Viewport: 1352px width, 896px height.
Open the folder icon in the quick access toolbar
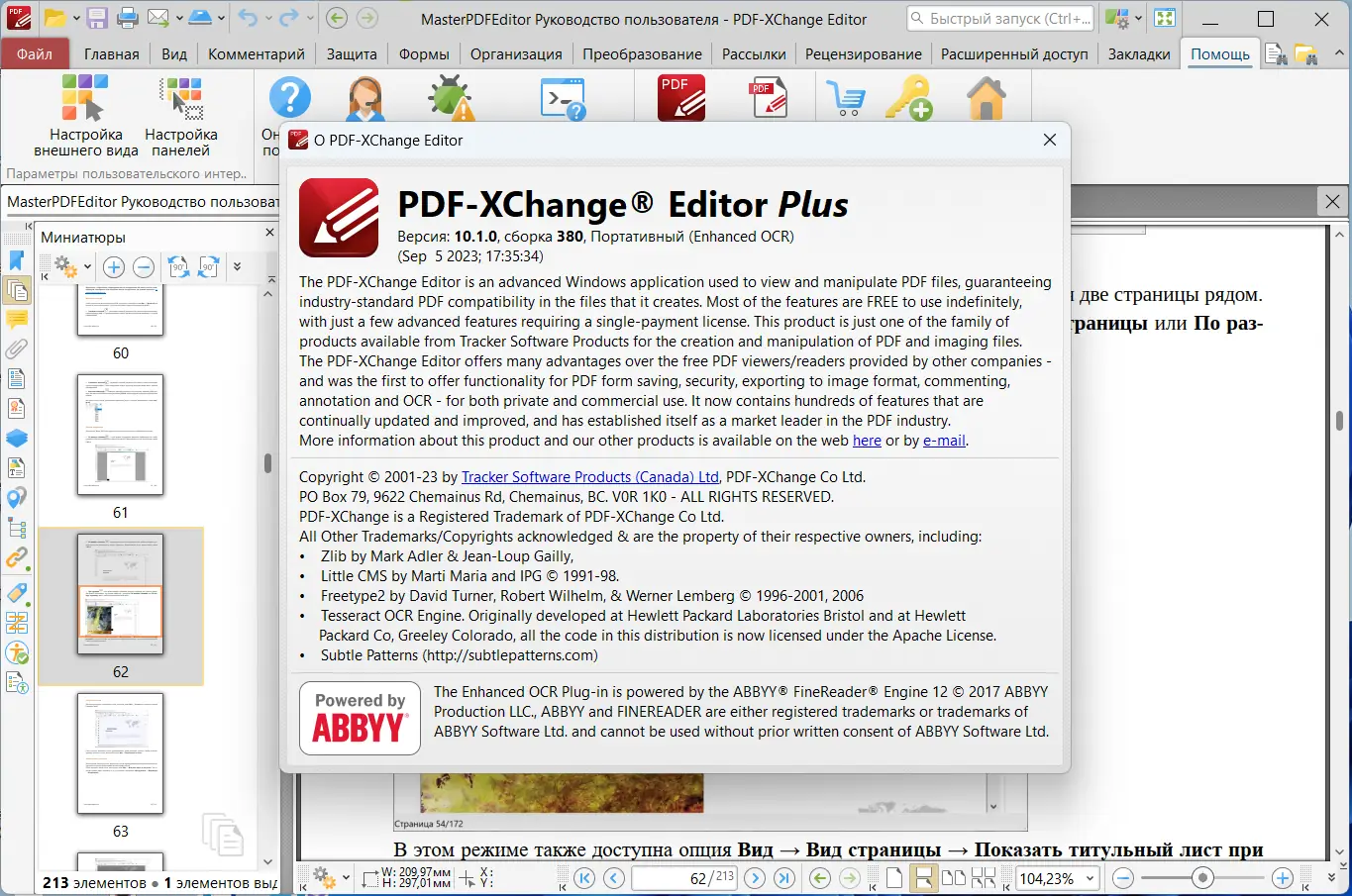tap(54, 18)
